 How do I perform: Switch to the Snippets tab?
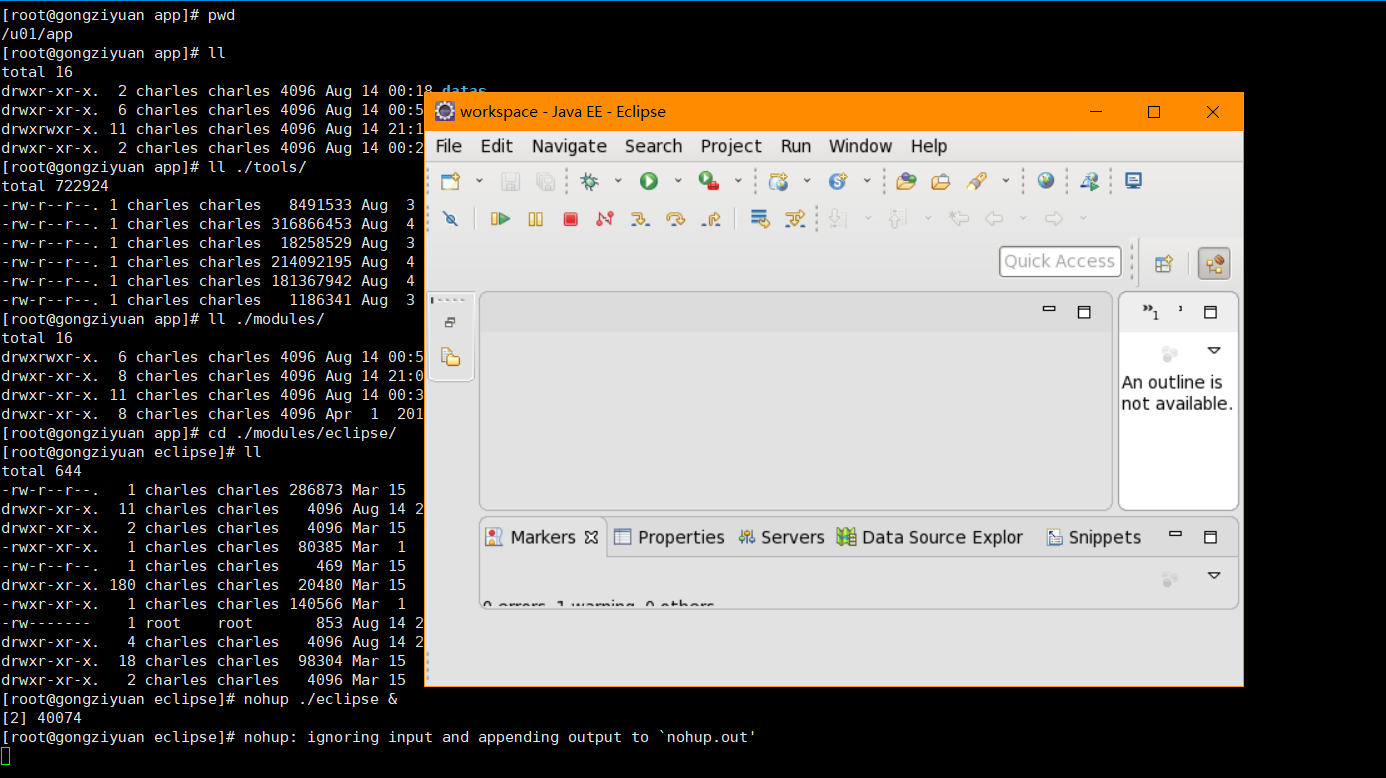point(1093,537)
